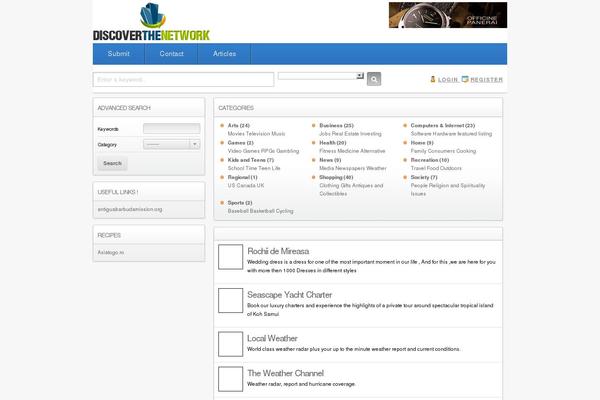Click the Rochii de Mireasa thumbnail box
This screenshot has height=400, width=600.
pyautogui.click(x=230, y=257)
